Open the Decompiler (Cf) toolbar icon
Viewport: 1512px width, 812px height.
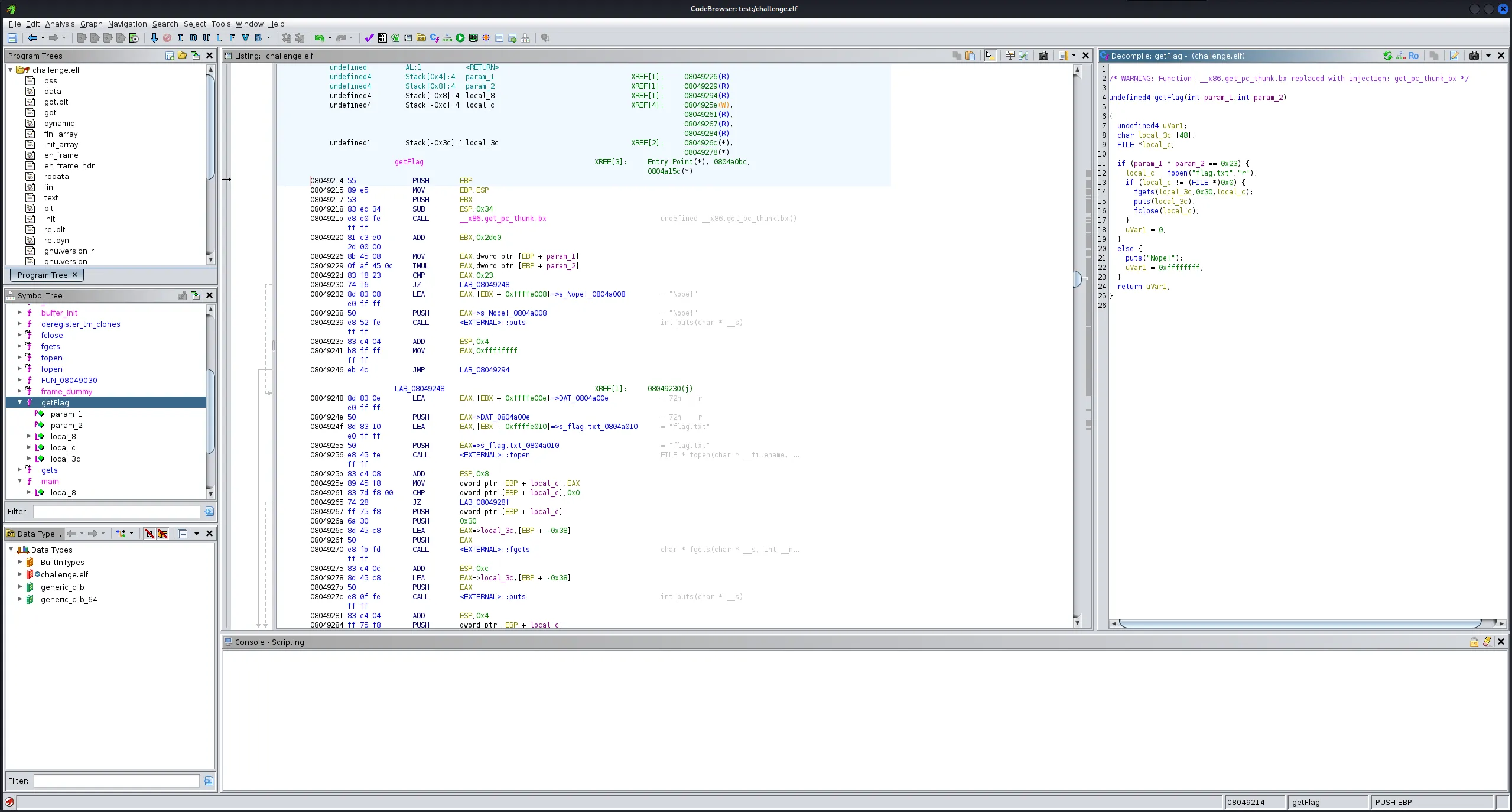pyautogui.click(x=434, y=38)
